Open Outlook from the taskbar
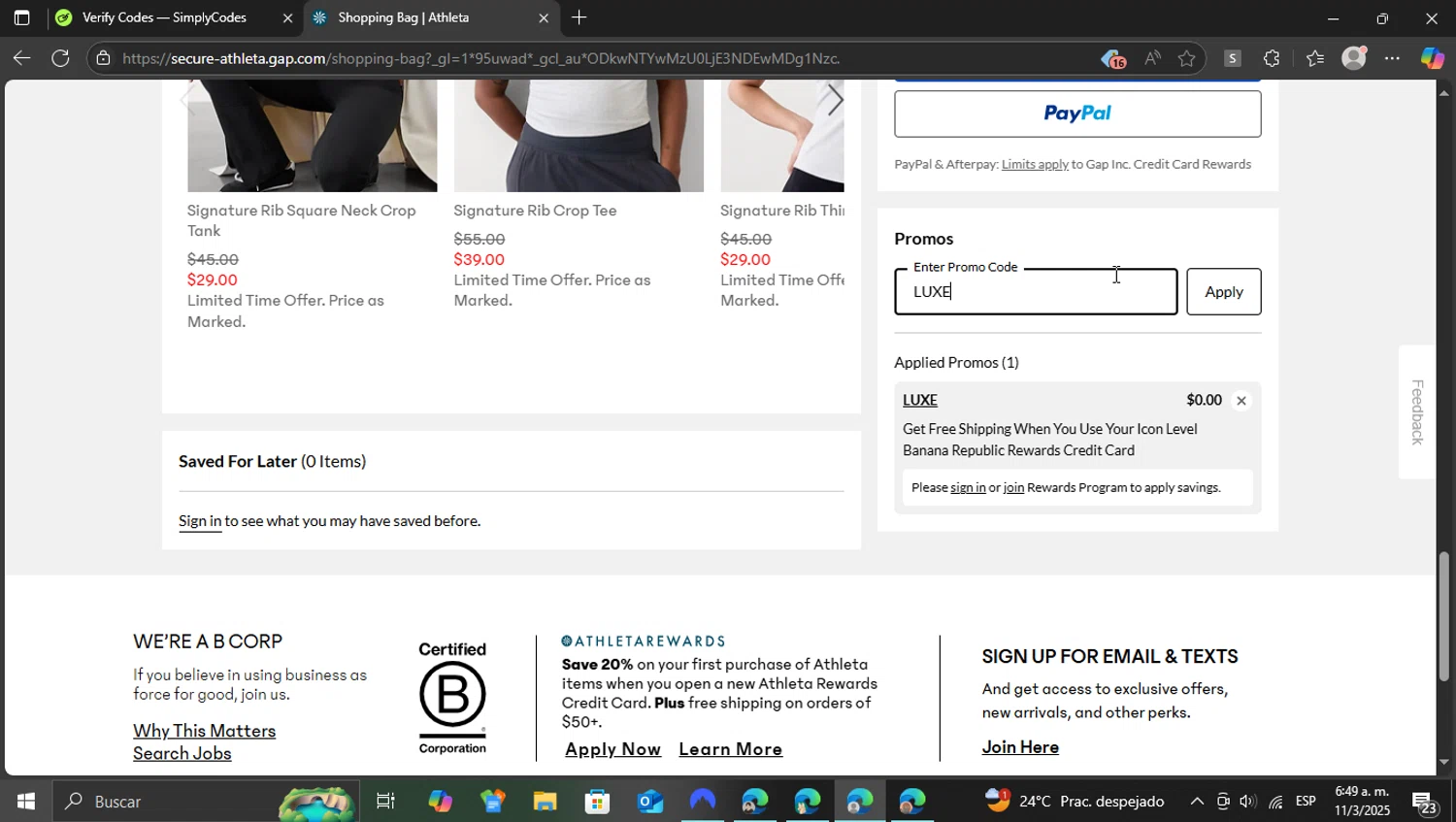1456x822 pixels. click(649, 802)
